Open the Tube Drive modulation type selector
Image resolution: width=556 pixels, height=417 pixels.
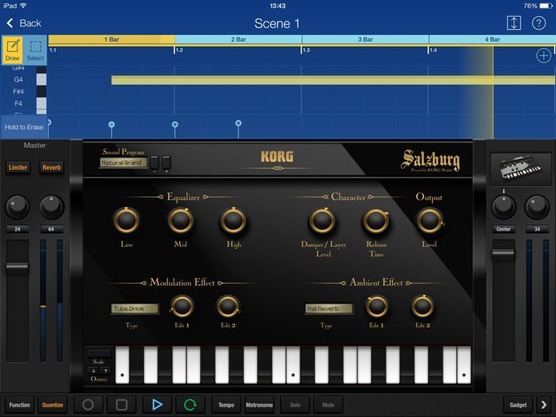pyautogui.click(x=135, y=308)
